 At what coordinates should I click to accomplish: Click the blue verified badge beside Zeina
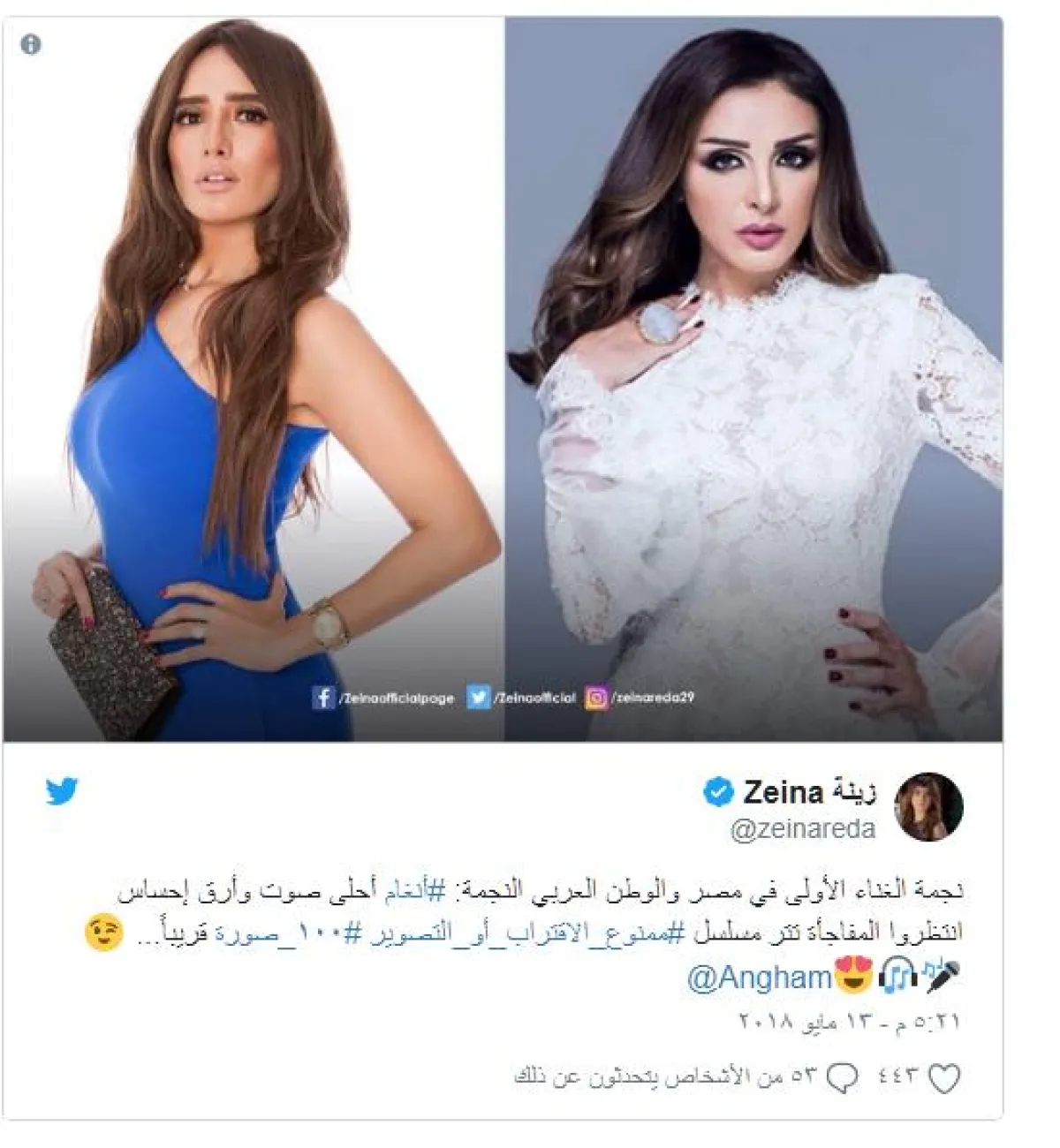click(718, 792)
